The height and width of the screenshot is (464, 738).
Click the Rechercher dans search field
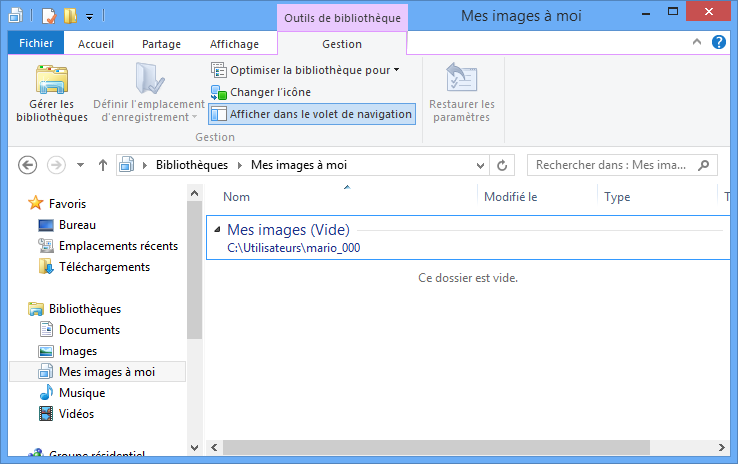tap(622, 165)
